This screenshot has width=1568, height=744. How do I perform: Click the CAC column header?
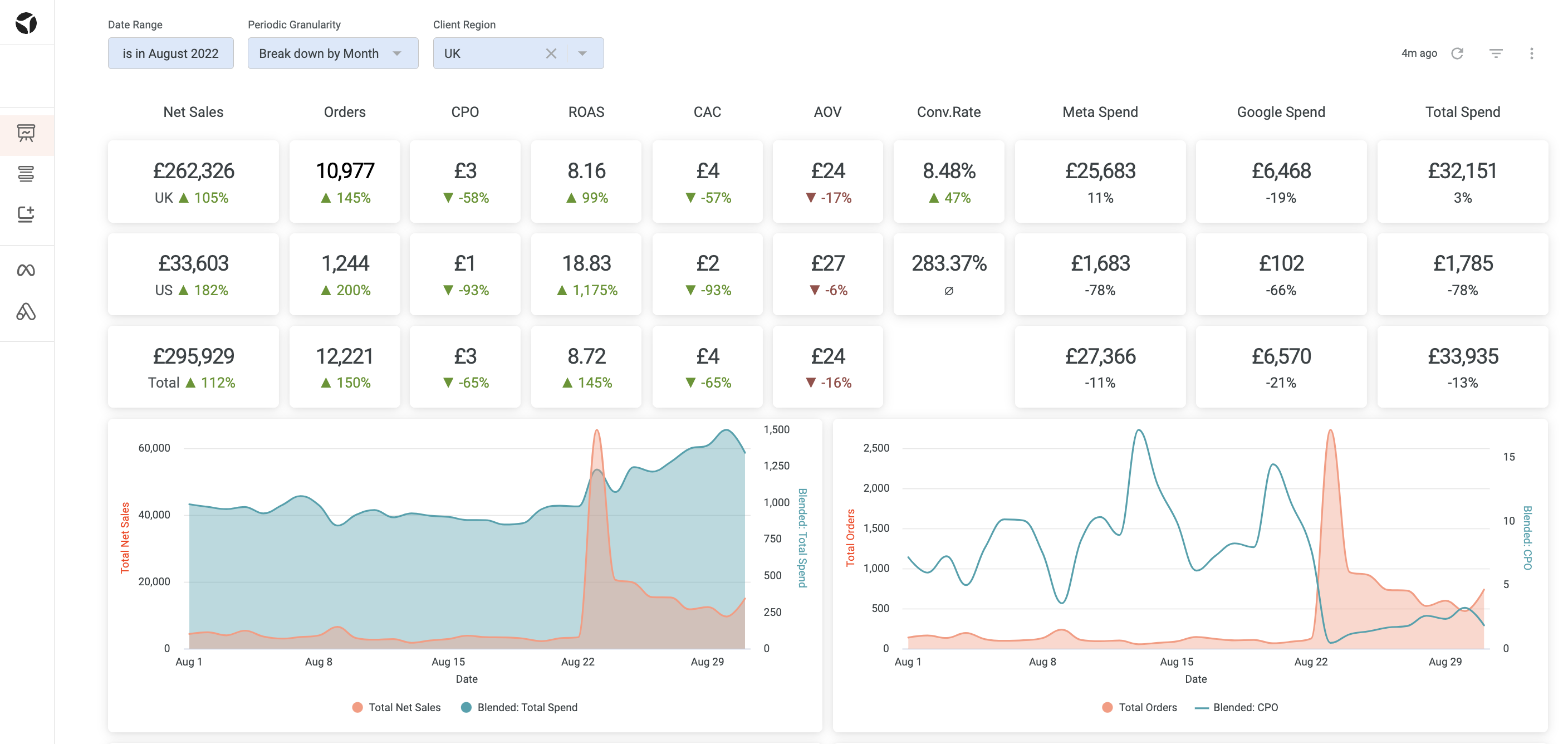pyautogui.click(x=707, y=112)
